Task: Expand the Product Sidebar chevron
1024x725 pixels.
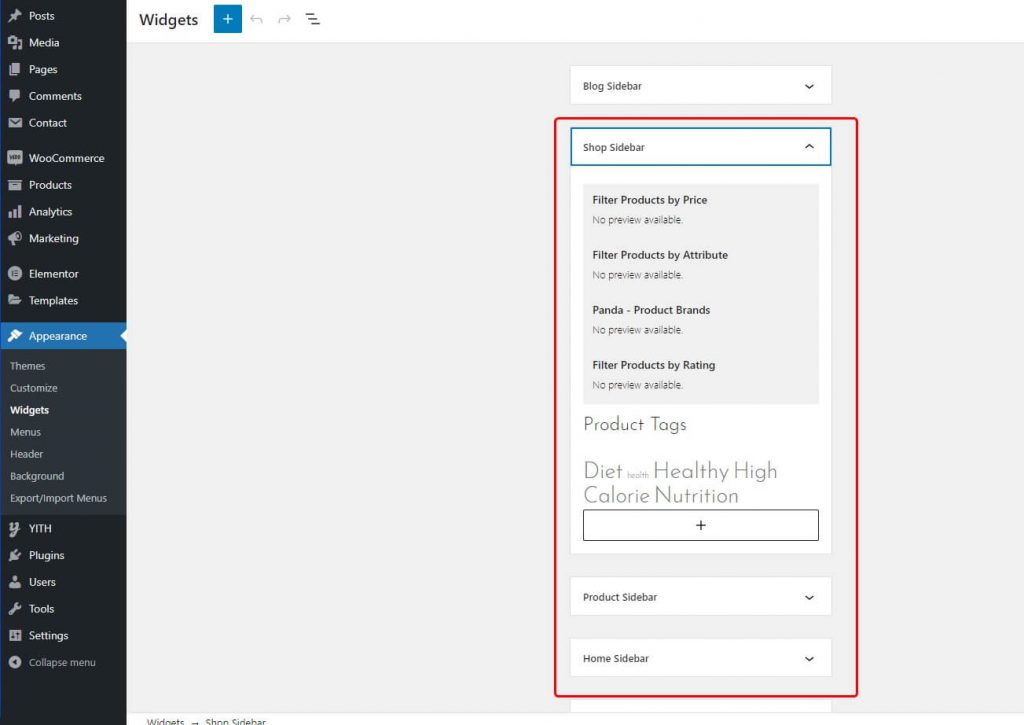Action: pos(809,597)
